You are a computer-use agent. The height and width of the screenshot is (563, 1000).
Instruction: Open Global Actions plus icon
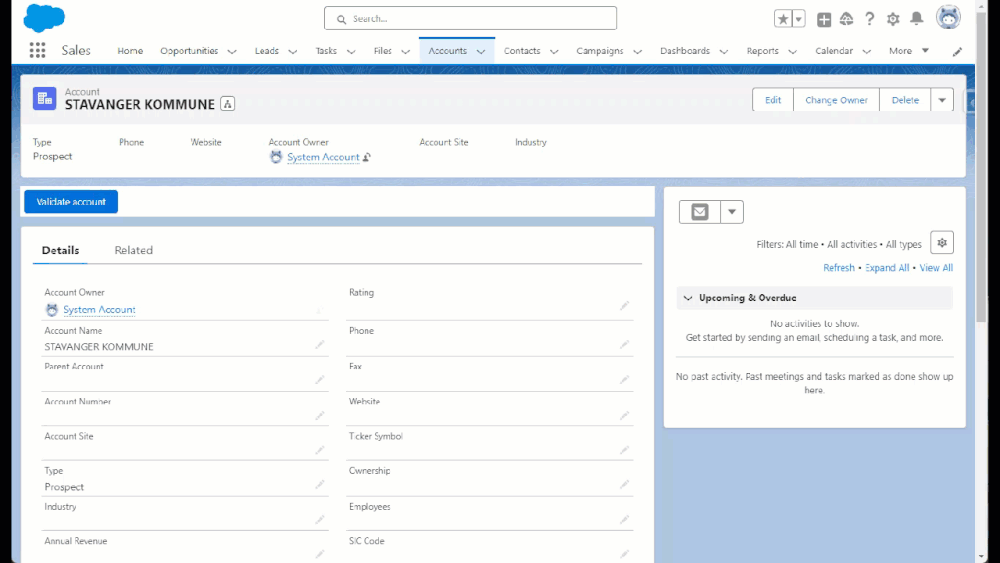(x=824, y=19)
